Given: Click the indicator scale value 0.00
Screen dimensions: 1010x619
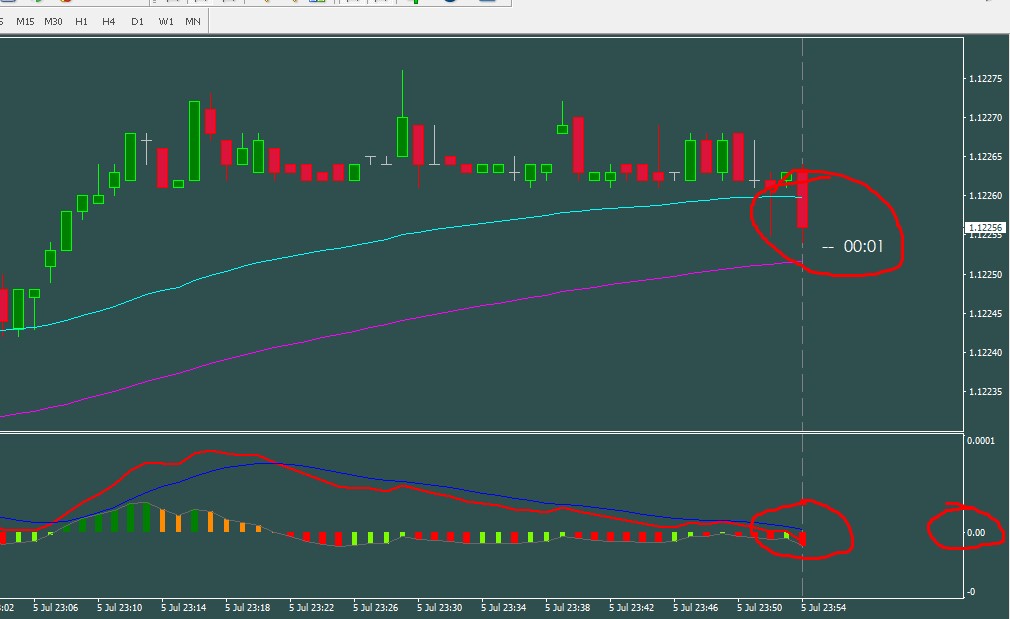Looking at the screenshot, I should pyautogui.click(x=976, y=532).
